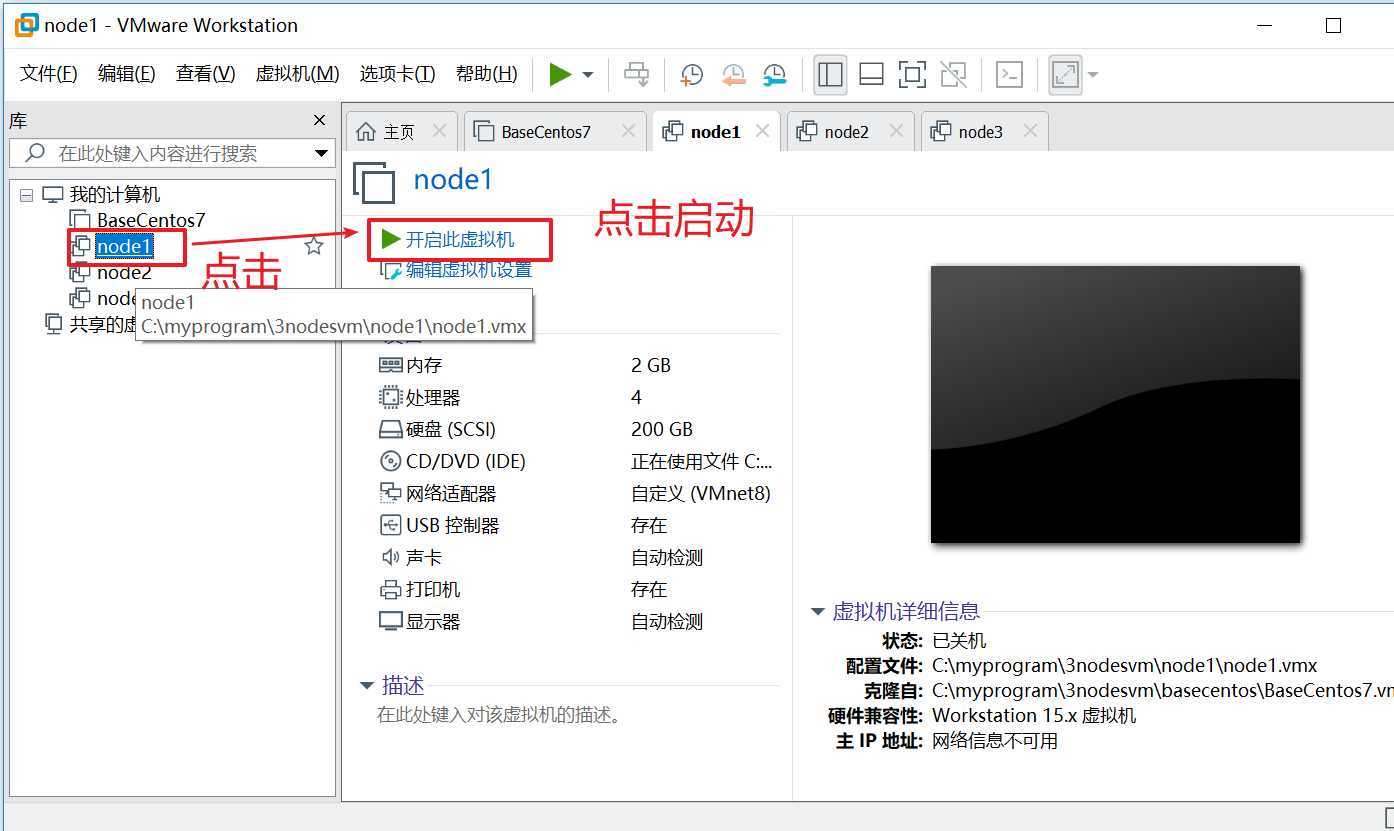This screenshot has width=1394, height=831.
Task: Click the 已关机 status text
Action: tap(959, 640)
